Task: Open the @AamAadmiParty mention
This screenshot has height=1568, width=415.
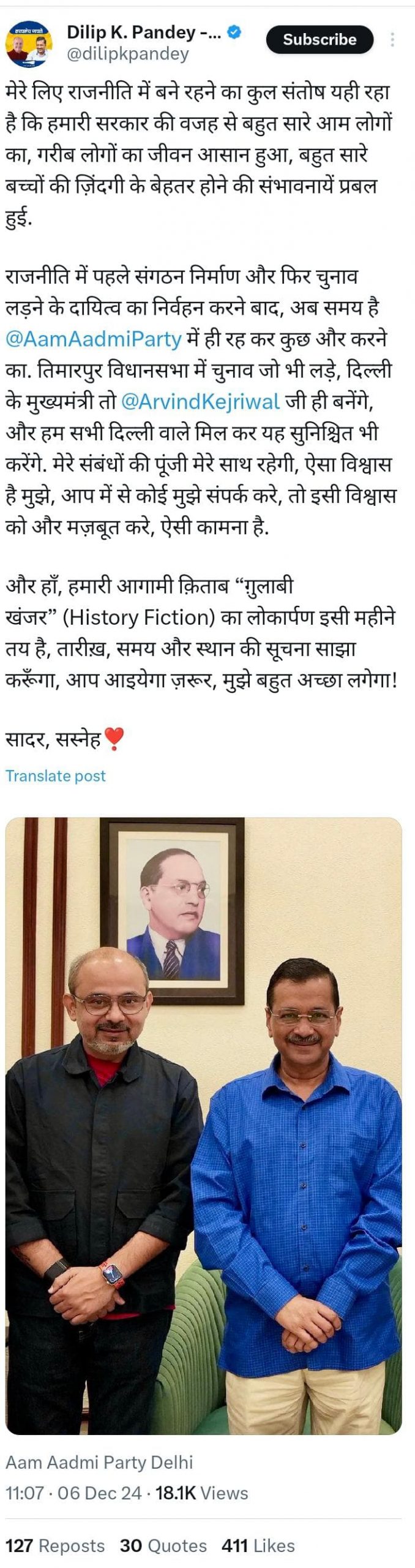Action: click(x=94, y=339)
